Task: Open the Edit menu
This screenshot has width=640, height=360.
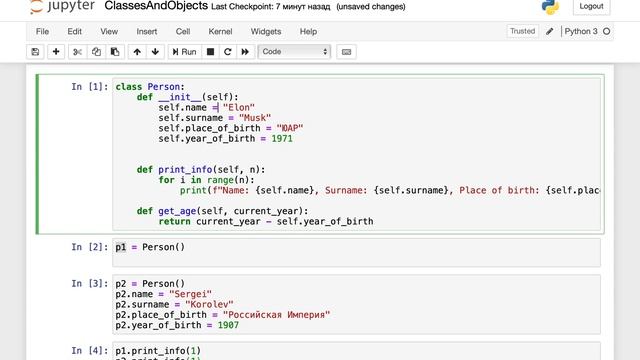Action: click(74, 31)
